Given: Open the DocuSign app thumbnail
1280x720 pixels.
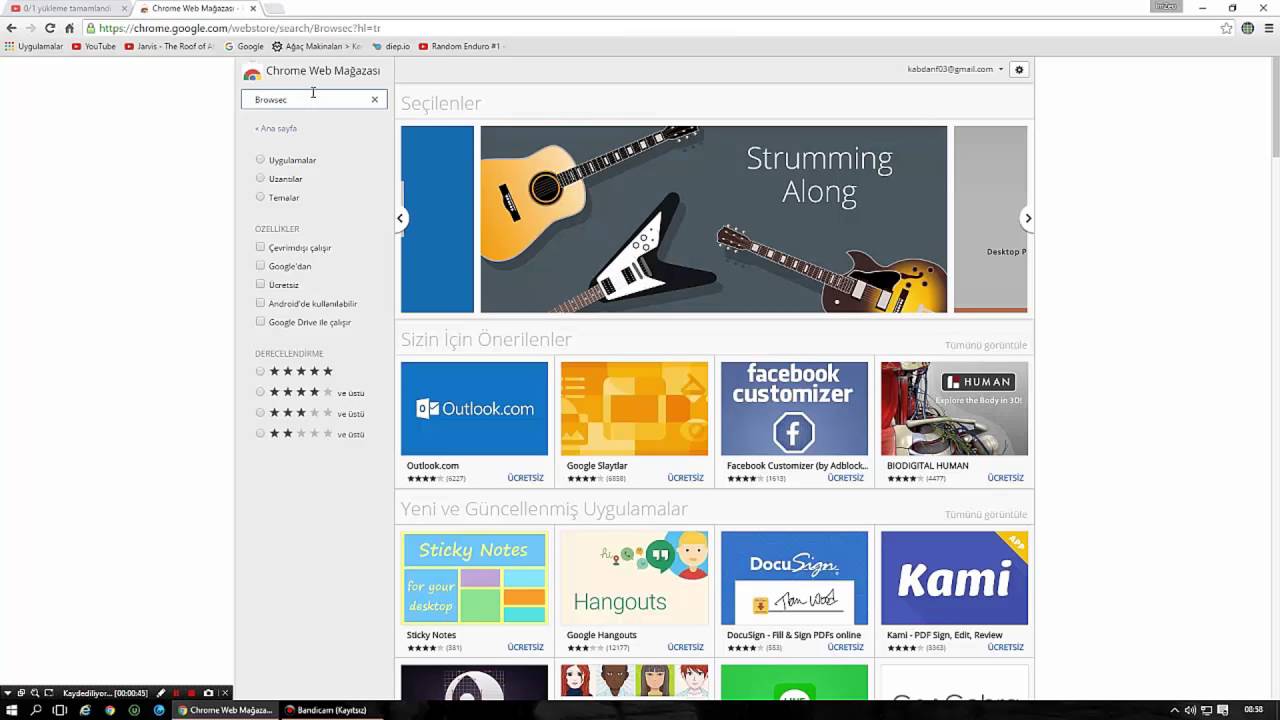Looking at the screenshot, I should pyautogui.click(x=794, y=578).
